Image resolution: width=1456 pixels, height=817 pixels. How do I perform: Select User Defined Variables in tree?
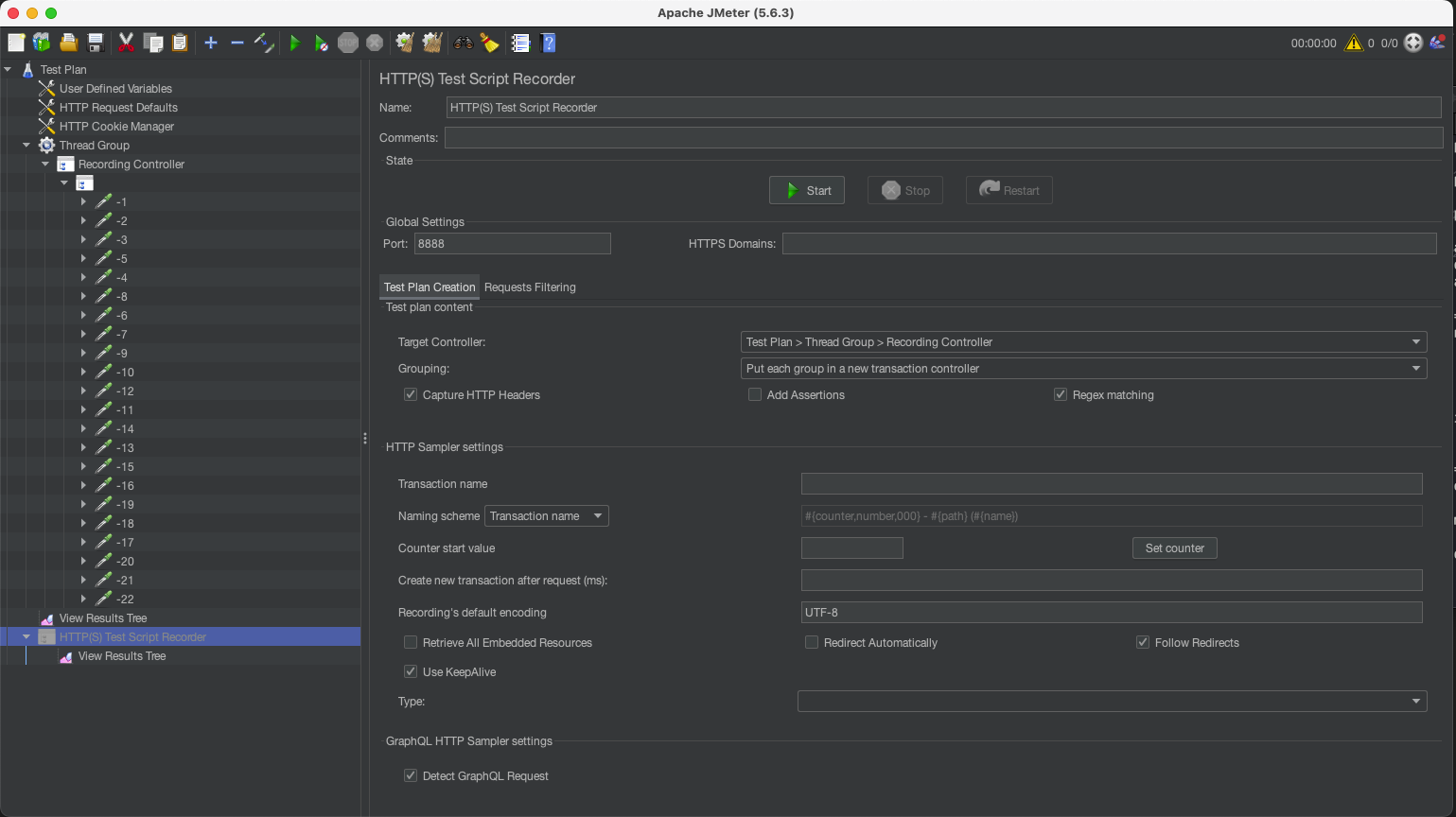pos(115,88)
